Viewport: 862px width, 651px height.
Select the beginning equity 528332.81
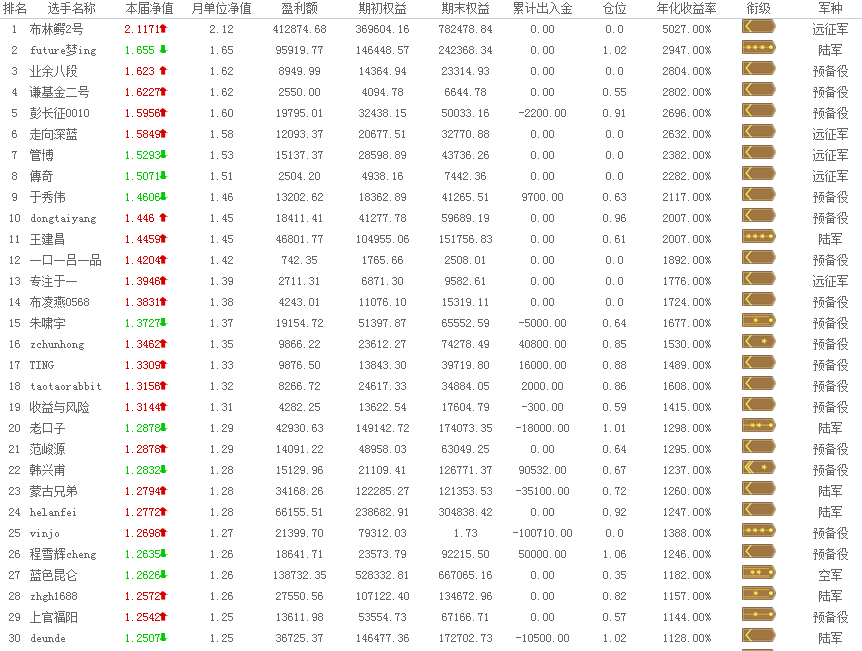coord(382,575)
